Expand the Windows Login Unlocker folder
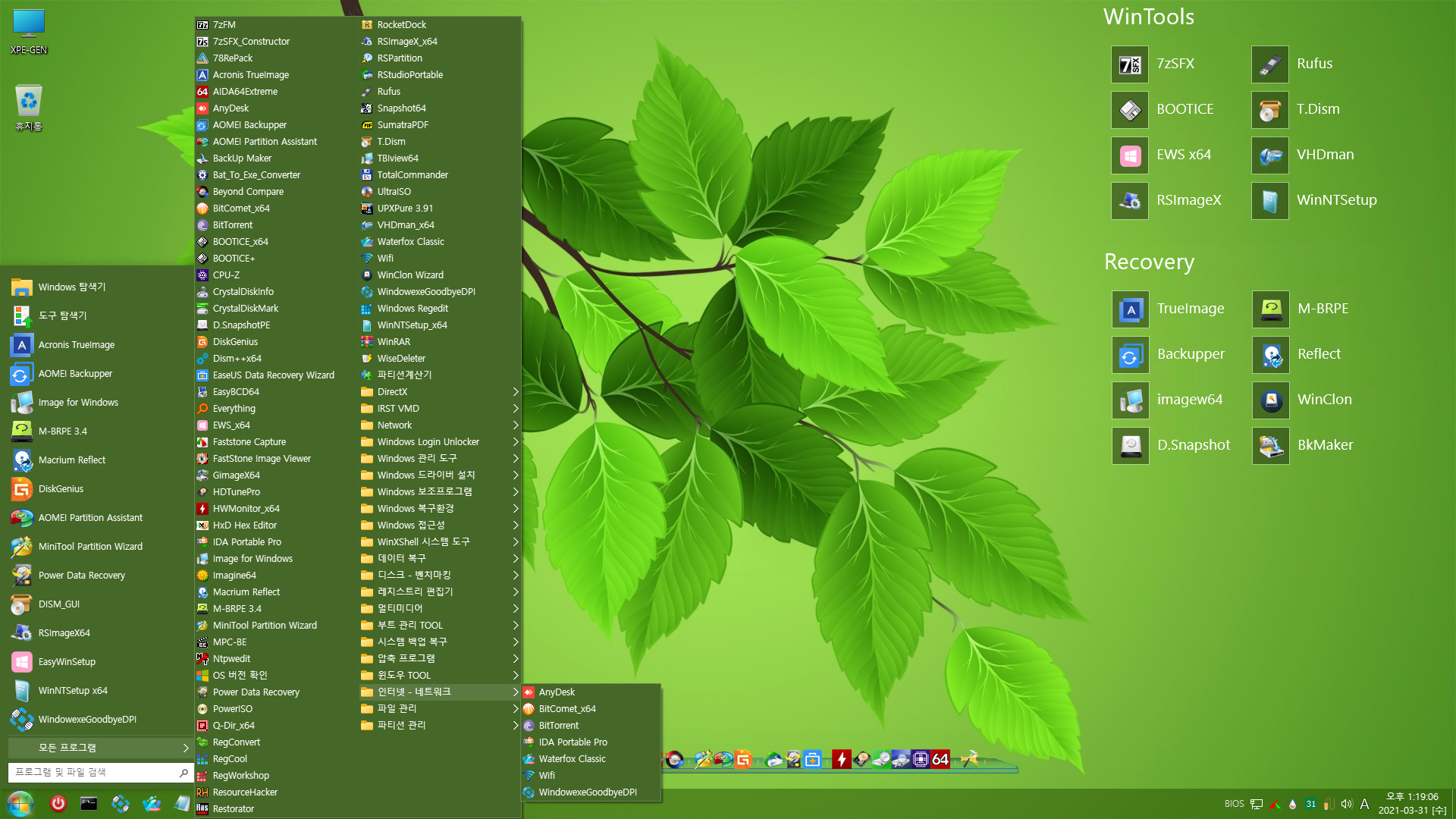The image size is (1456, 819). 440,442
